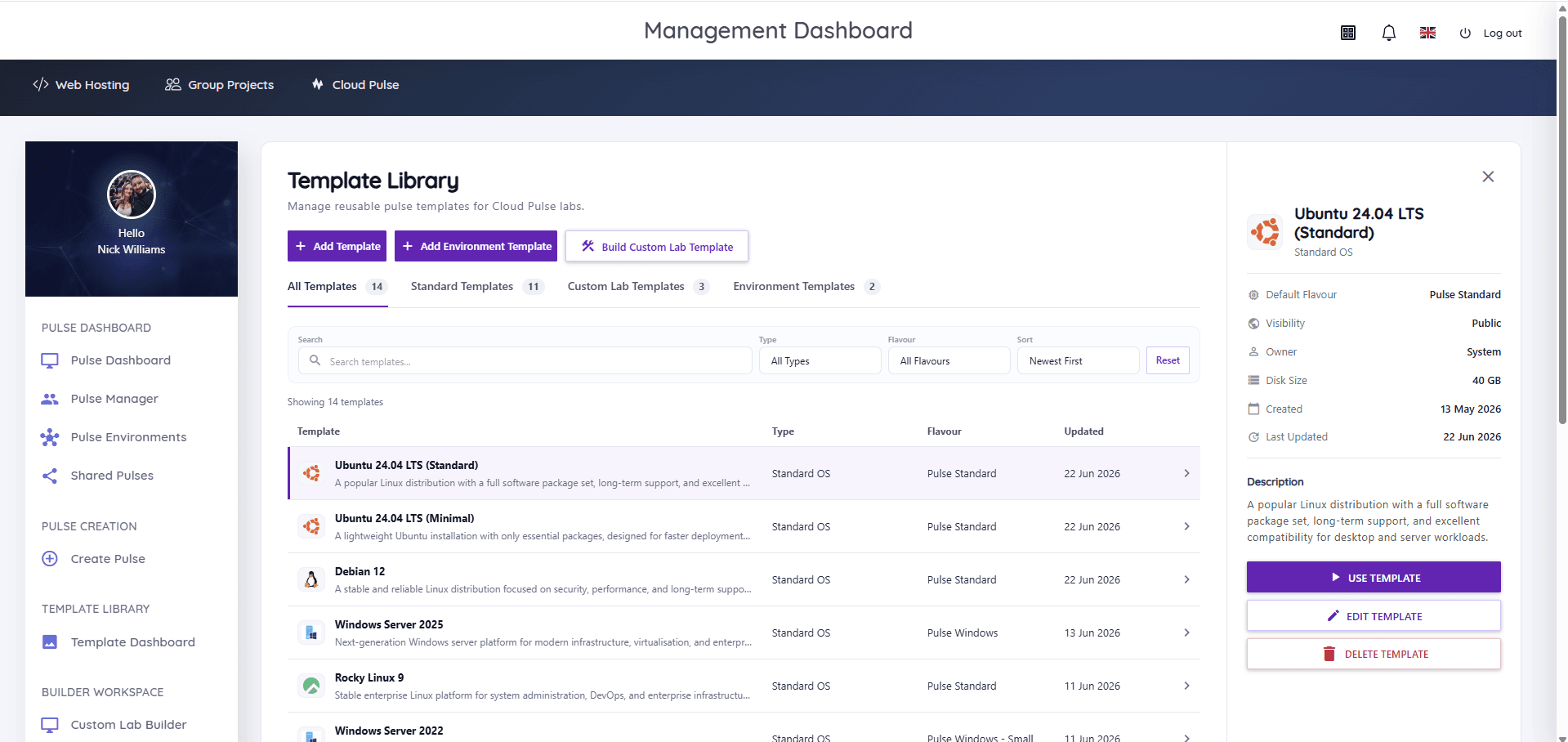The image size is (1568, 742).
Task: Open the All Types dropdown
Action: click(x=820, y=360)
